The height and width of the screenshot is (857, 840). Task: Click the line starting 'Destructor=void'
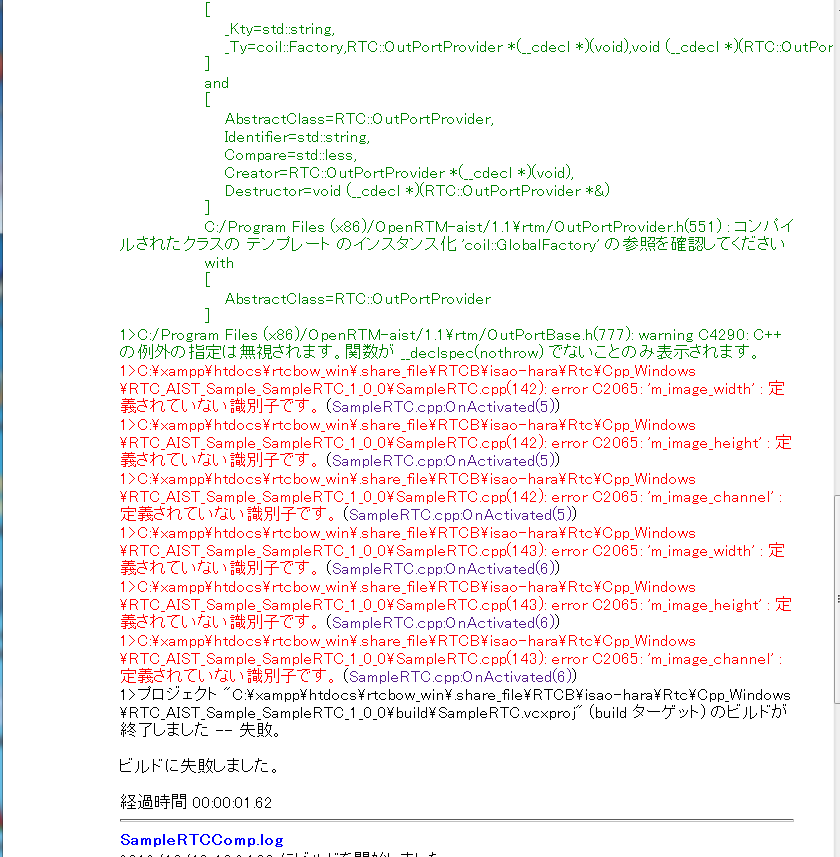click(416, 191)
